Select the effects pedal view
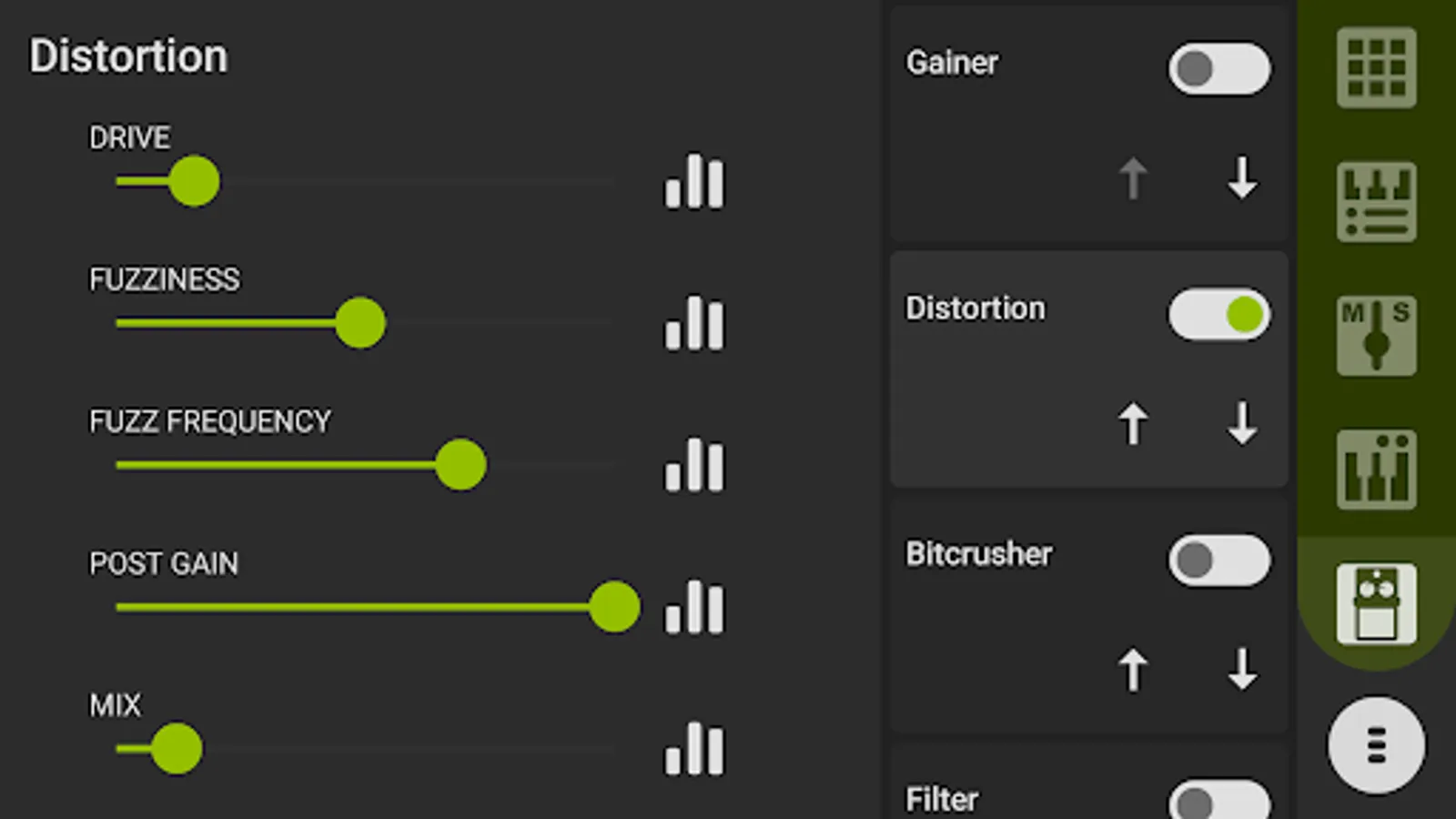Viewport: 1456px width, 819px height. (1376, 603)
